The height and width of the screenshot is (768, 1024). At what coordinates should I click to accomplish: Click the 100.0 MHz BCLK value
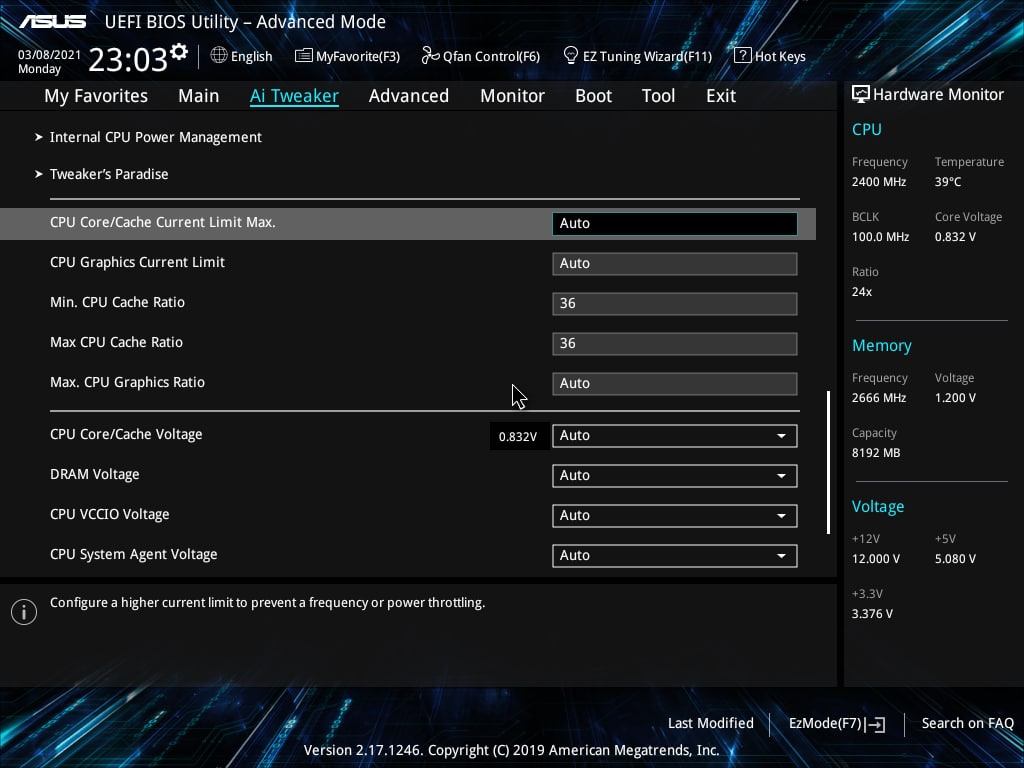coord(880,237)
